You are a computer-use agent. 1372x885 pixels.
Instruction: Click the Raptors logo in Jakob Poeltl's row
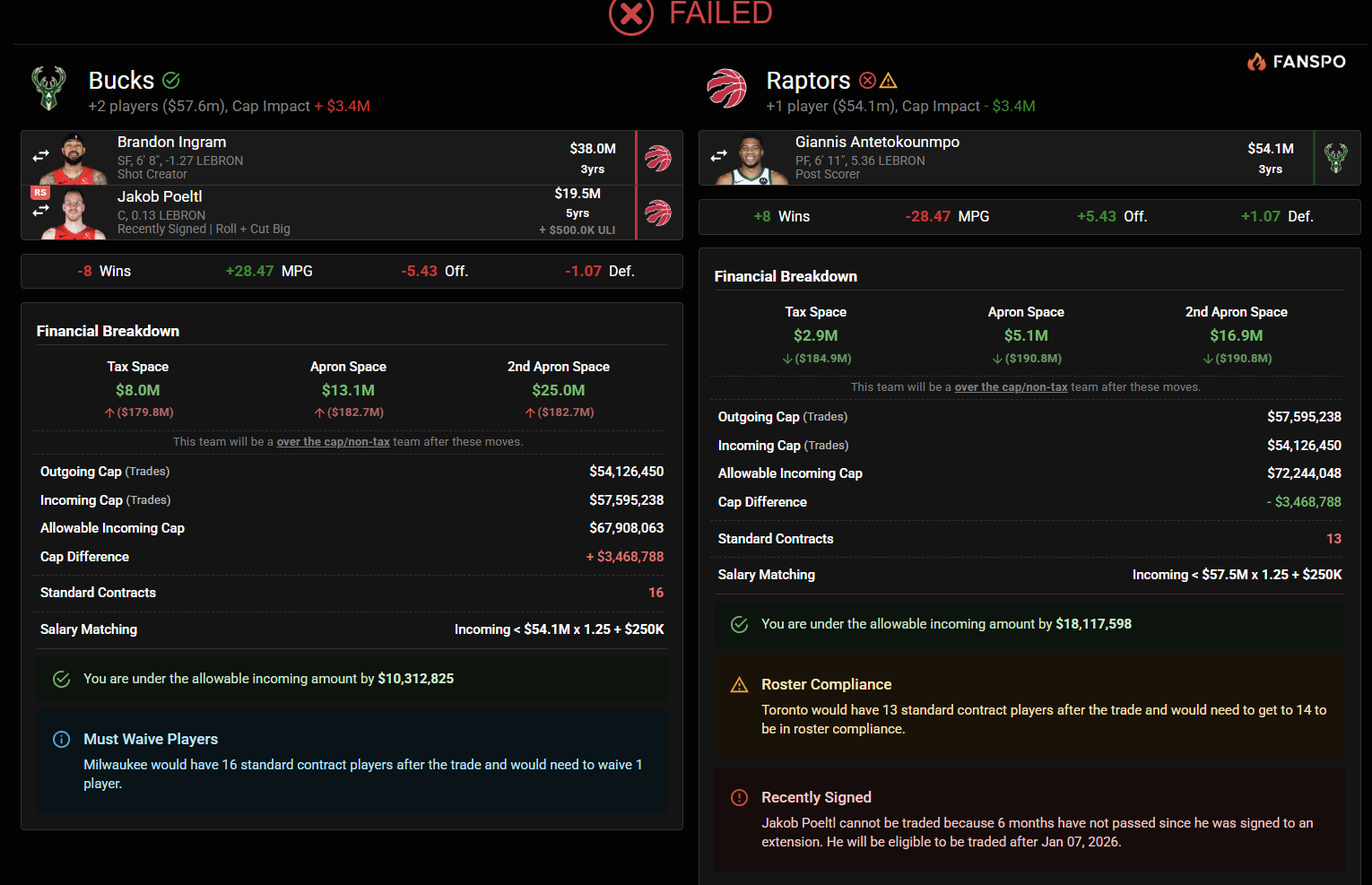(x=658, y=213)
